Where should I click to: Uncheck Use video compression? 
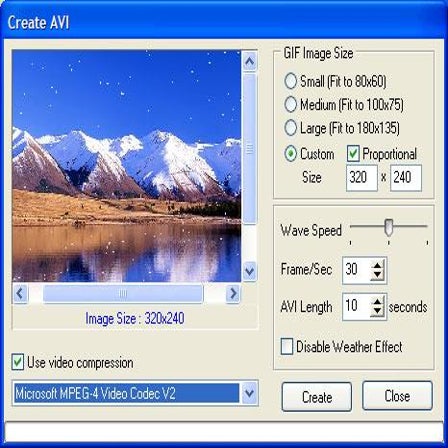coord(18,362)
